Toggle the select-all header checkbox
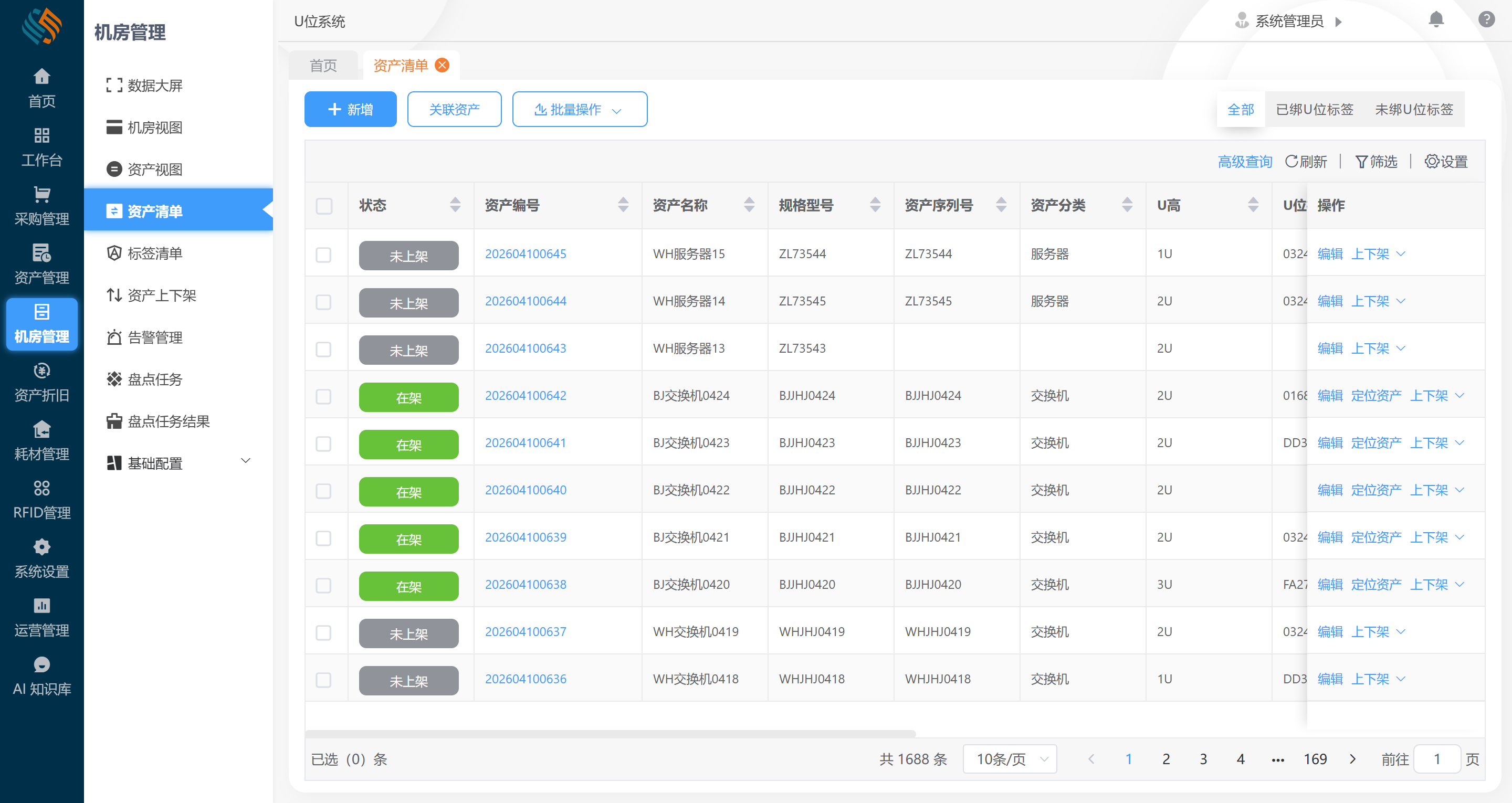Screen dimensions: 1512x803 click(x=324, y=205)
